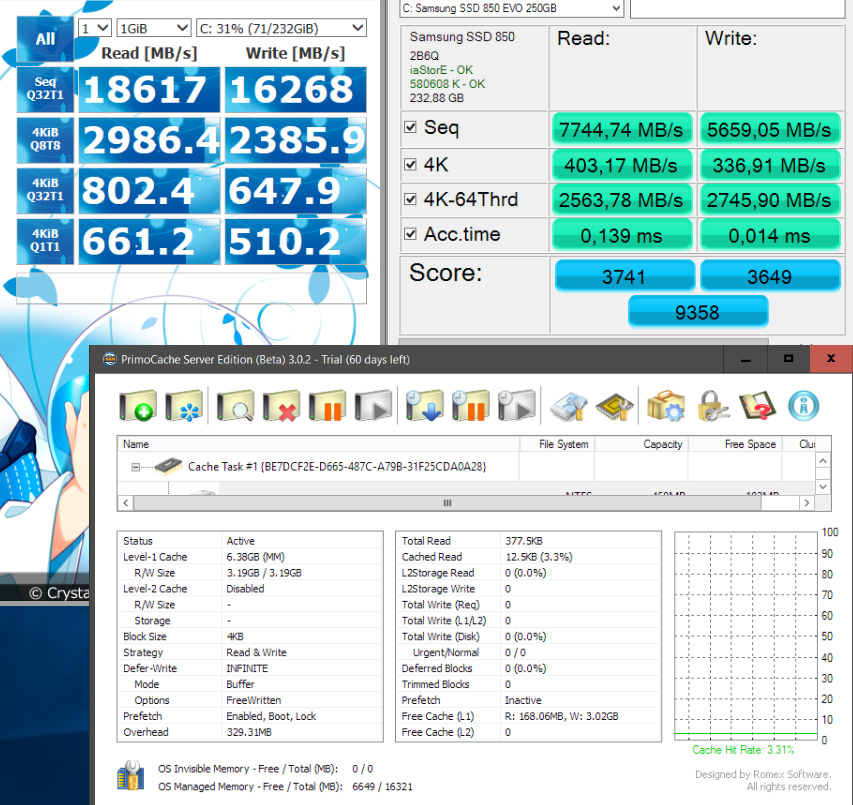Run the 4KiB Q32T1 test
Image resolution: width=853 pixels, height=805 pixels.
tap(45, 190)
